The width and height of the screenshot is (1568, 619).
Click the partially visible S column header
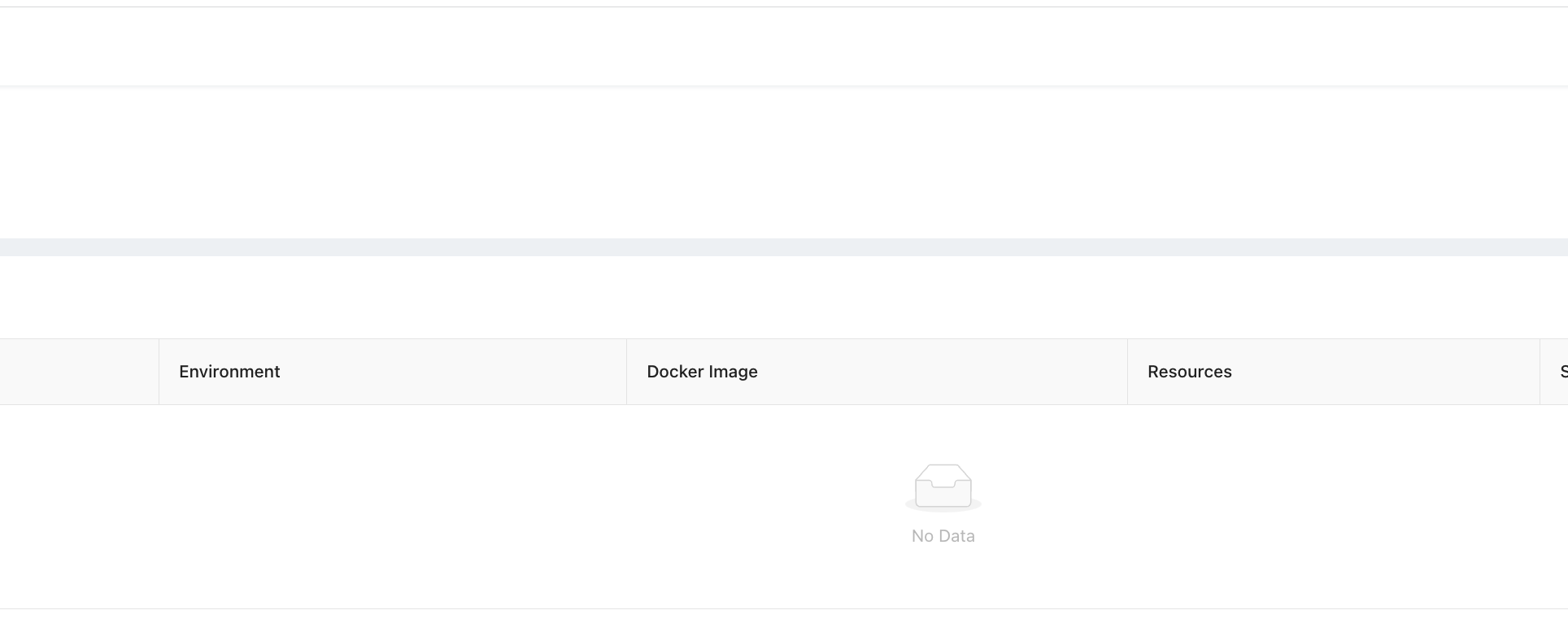[x=1561, y=372]
